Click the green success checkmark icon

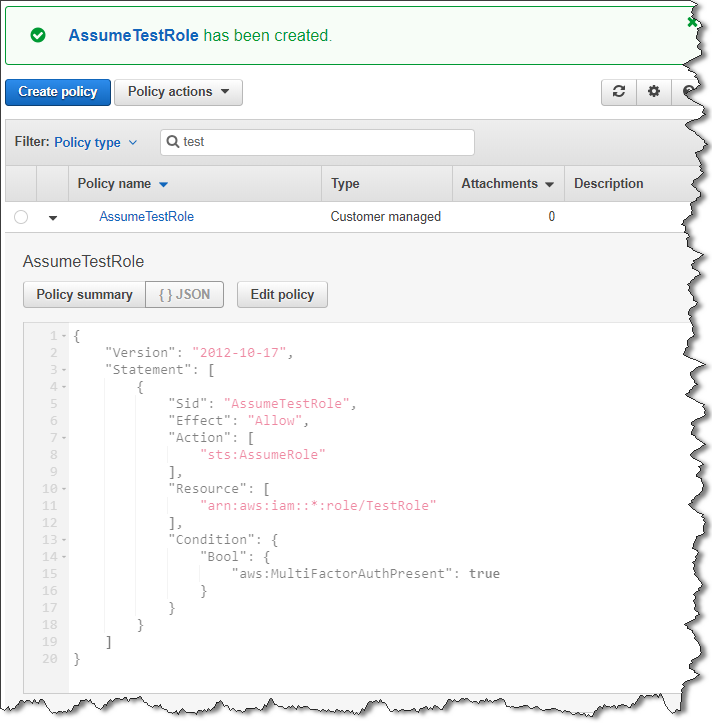38,35
